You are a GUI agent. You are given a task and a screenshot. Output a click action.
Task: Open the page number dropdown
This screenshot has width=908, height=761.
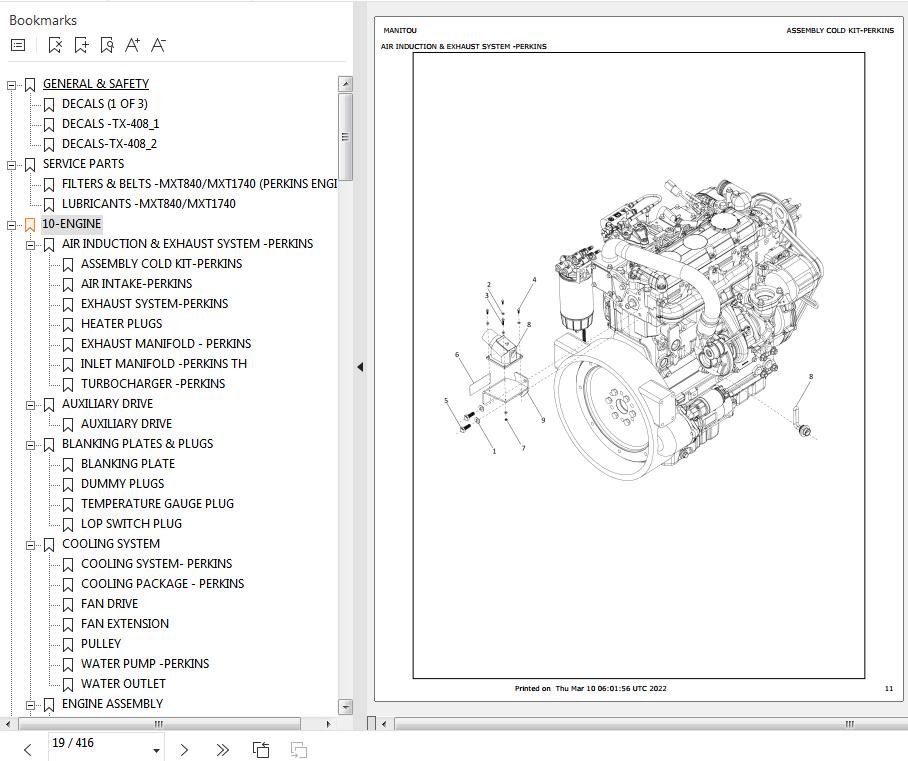[x=156, y=751]
